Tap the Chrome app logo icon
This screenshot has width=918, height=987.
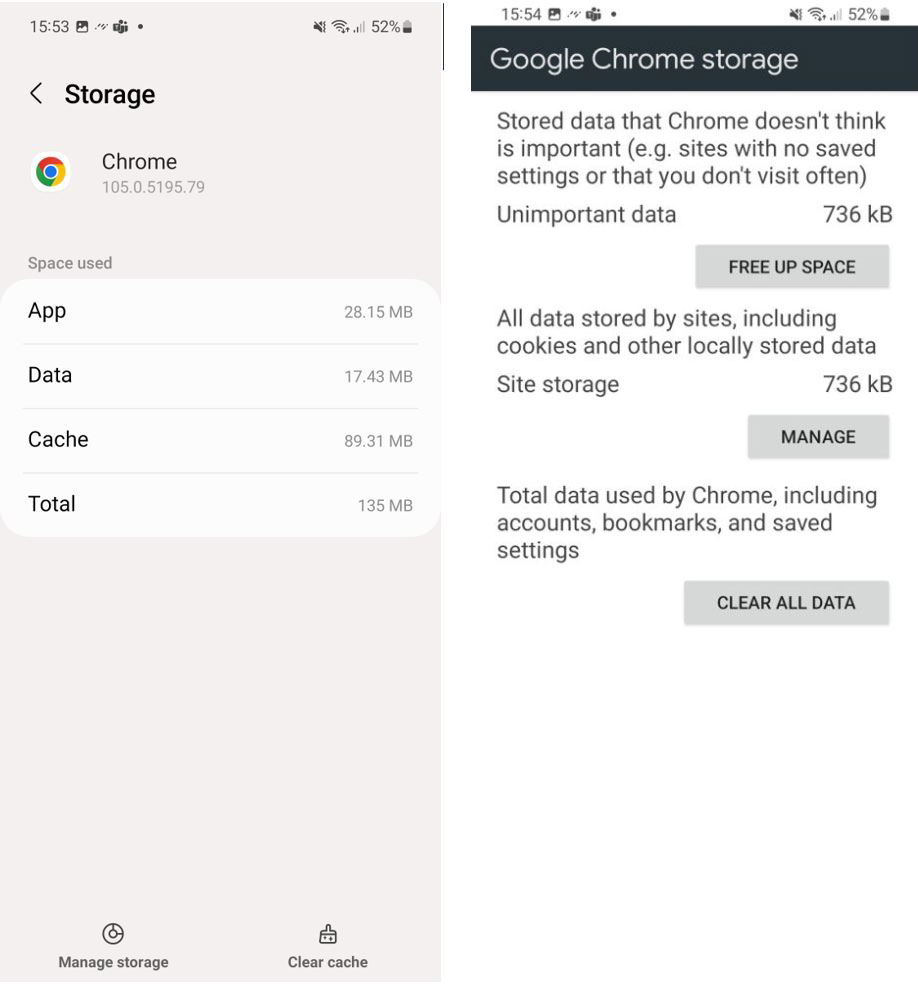click(x=51, y=172)
